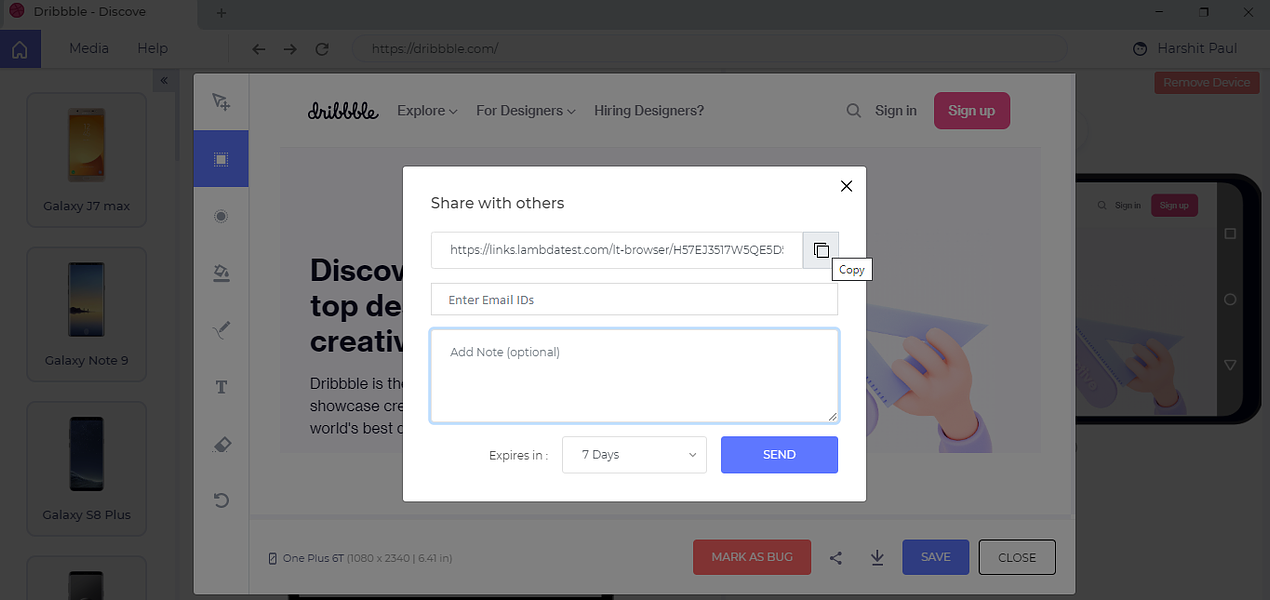Image resolution: width=1270 pixels, height=600 pixels.
Task: Open the share icon beside Mark as Bug
Action: (x=836, y=558)
